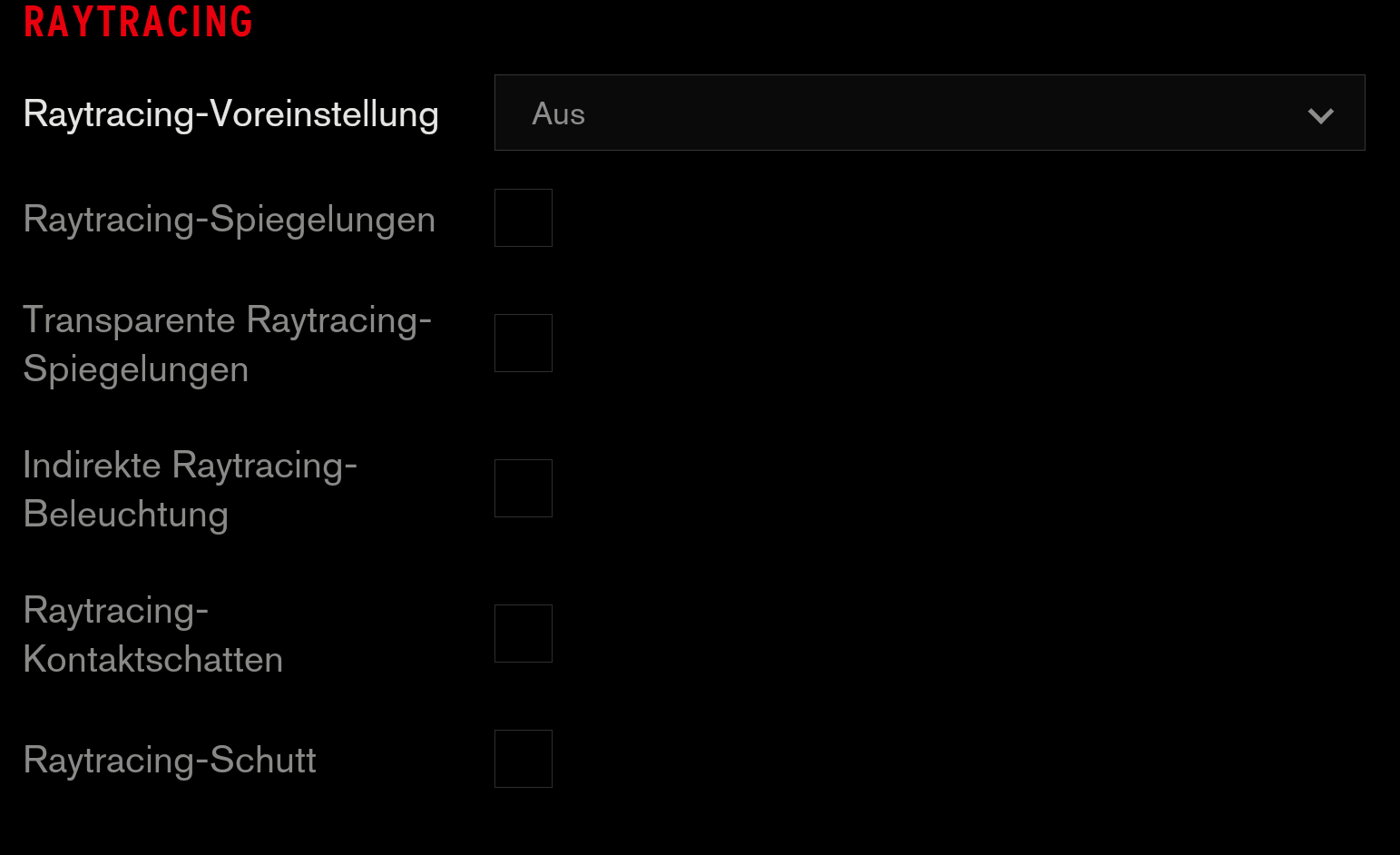
Task: Activate raytraced reflections via its checkbox
Action: tap(524, 218)
